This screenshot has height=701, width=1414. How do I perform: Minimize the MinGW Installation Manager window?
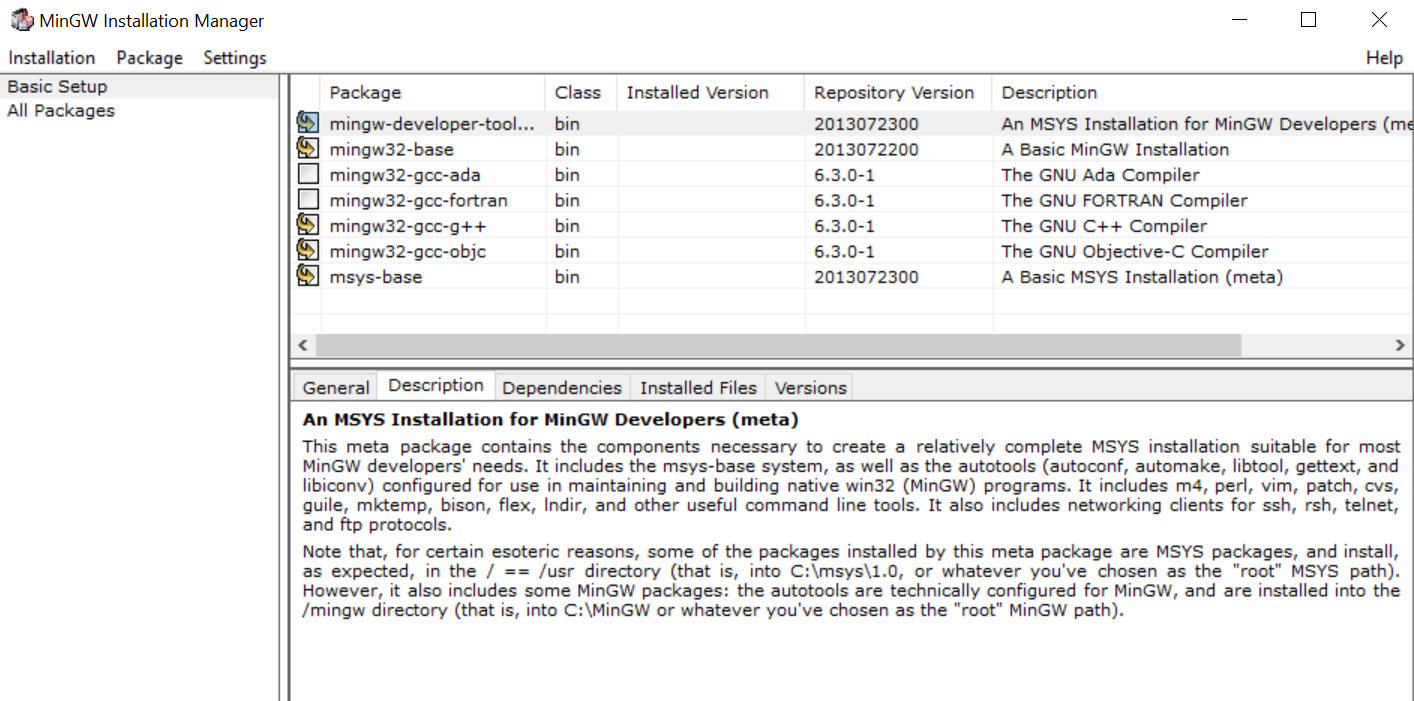pos(1239,20)
